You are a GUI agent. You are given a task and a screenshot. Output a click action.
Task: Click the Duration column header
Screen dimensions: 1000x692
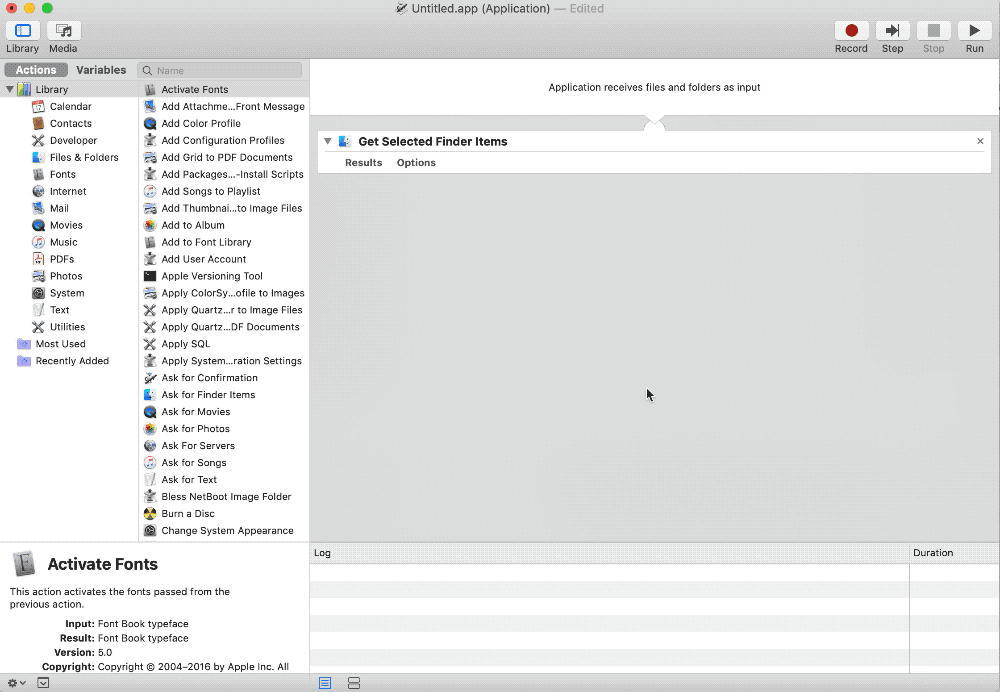[x=954, y=553]
